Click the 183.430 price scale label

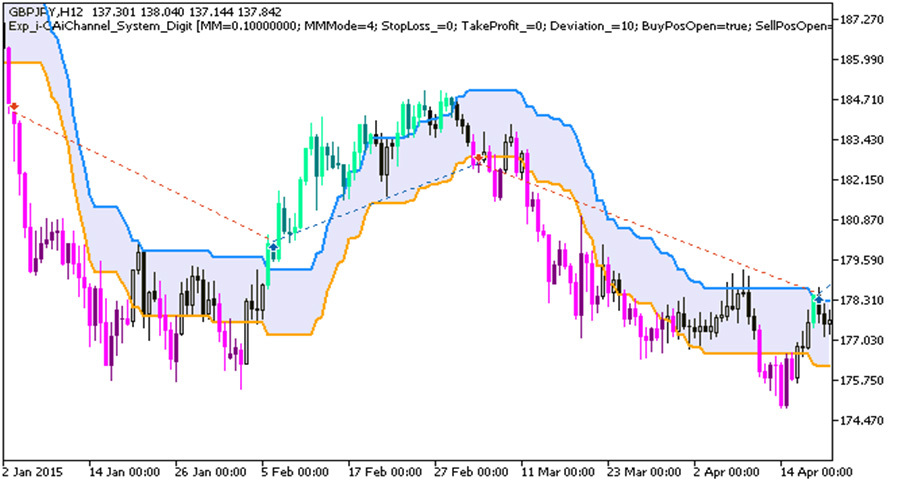click(x=861, y=140)
